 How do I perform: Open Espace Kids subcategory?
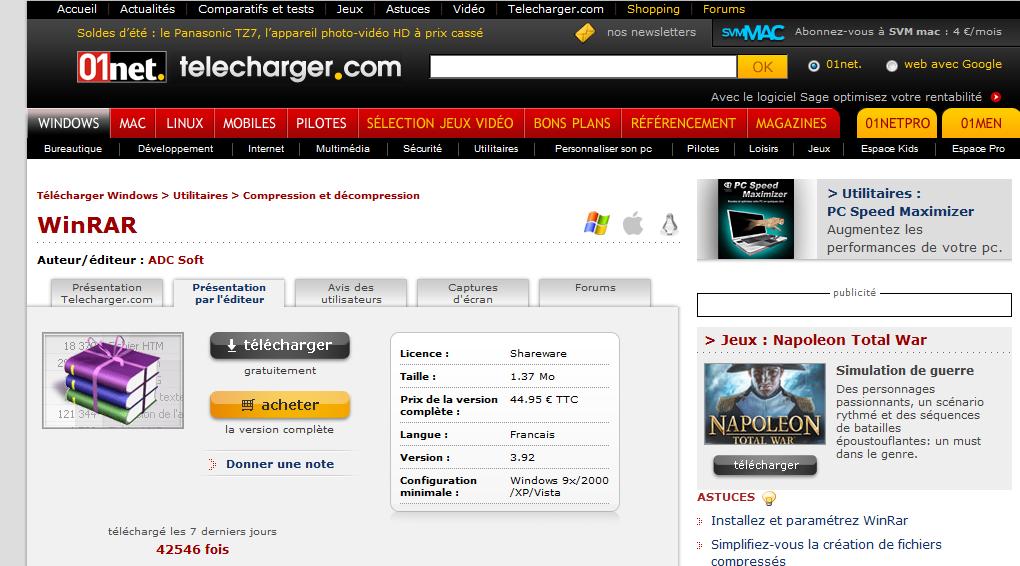tap(889, 148)
